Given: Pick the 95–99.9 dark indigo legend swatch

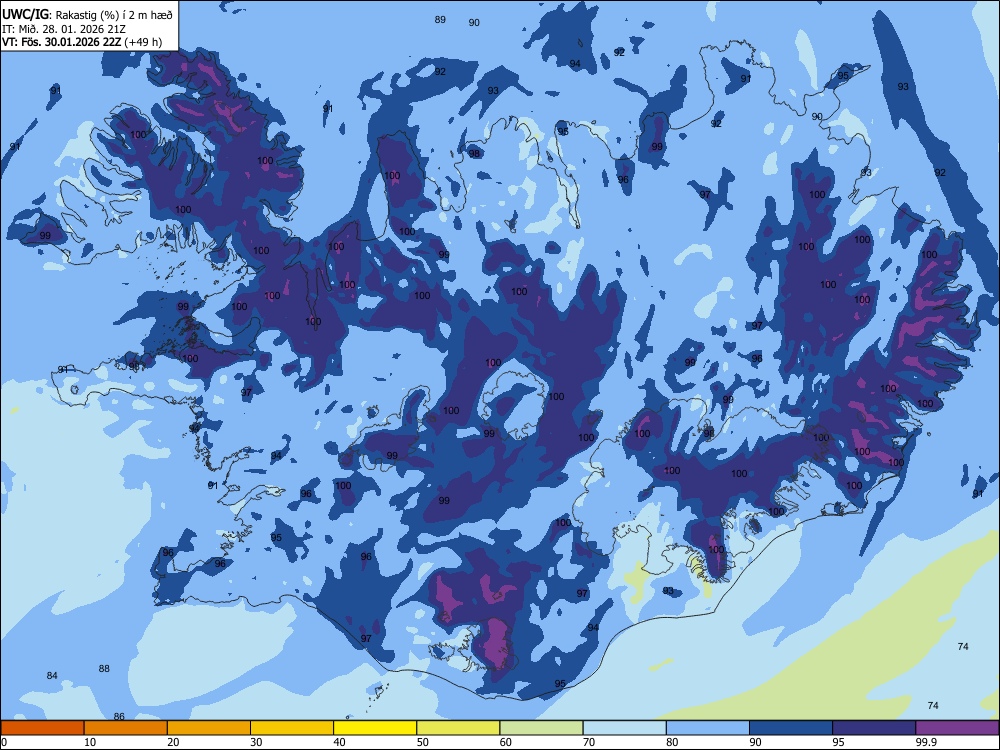Looking at the screenshot, I should coord(874,728).
